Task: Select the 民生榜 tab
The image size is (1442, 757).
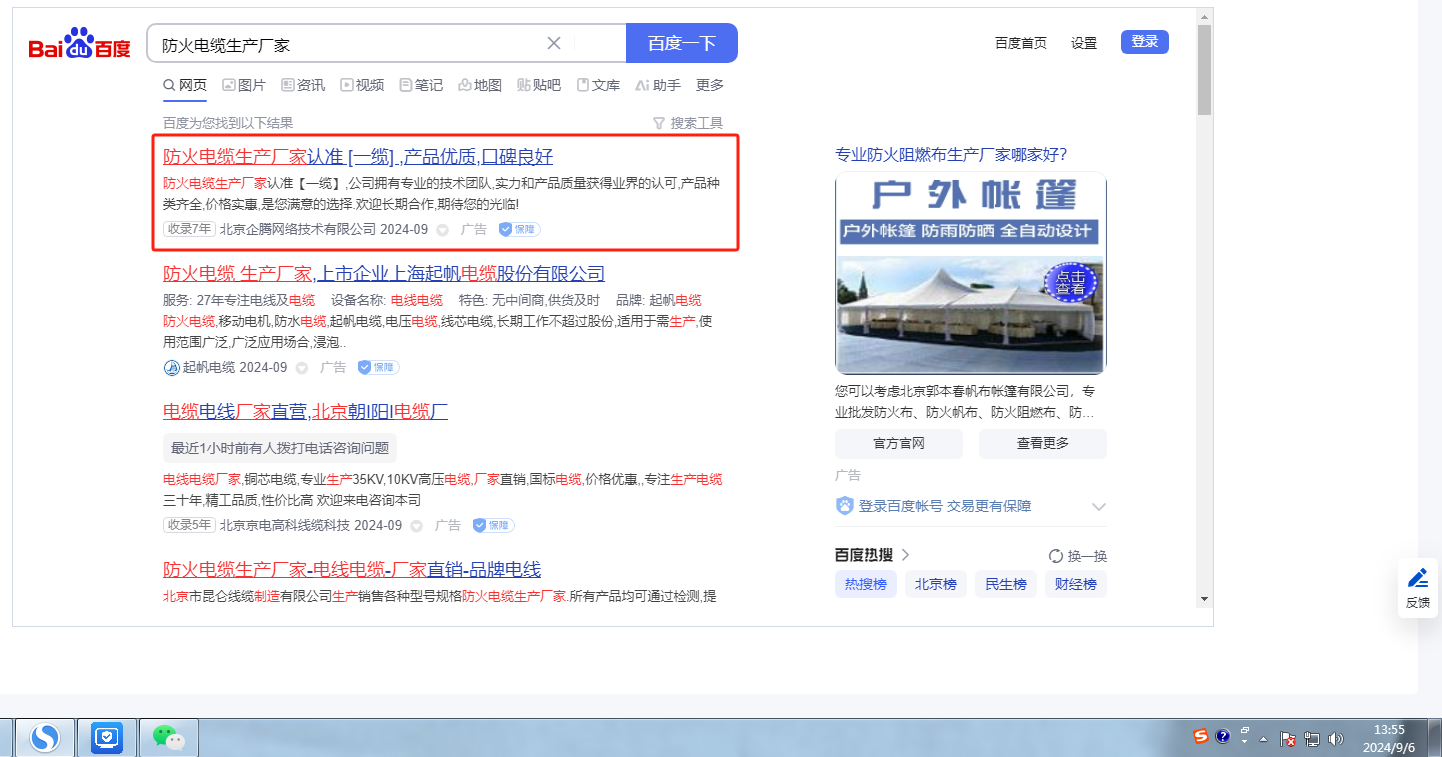Action: (1006, 584)
